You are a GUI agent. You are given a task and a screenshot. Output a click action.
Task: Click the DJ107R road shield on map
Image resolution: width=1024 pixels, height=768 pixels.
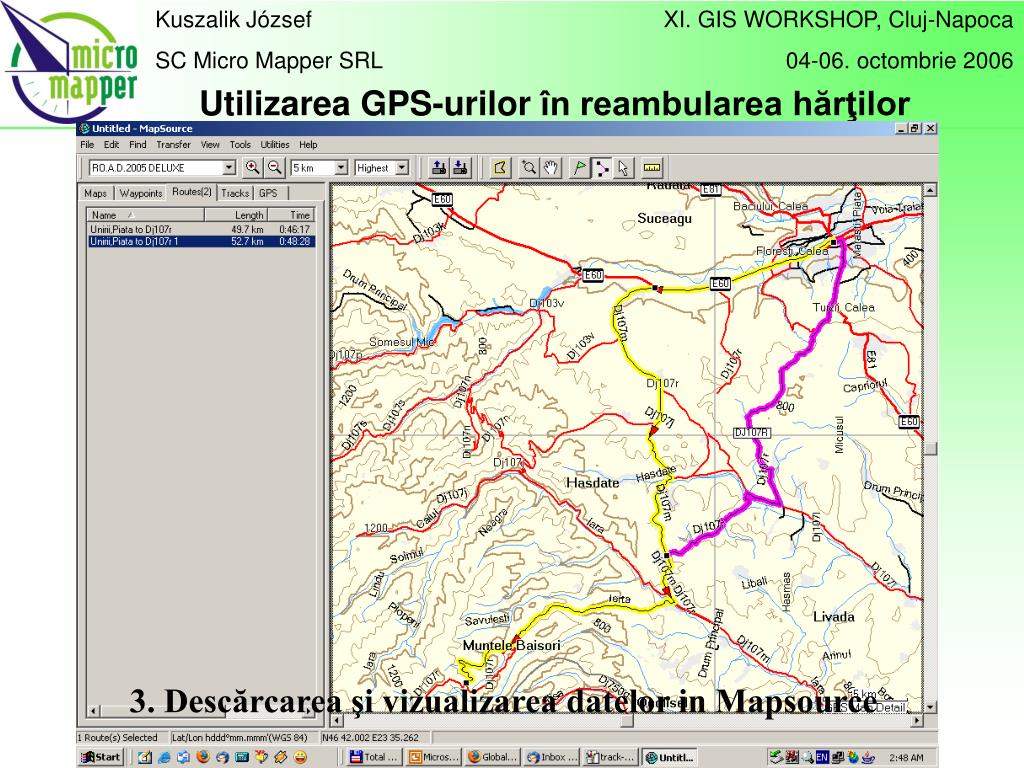click(x=752, y=432)
